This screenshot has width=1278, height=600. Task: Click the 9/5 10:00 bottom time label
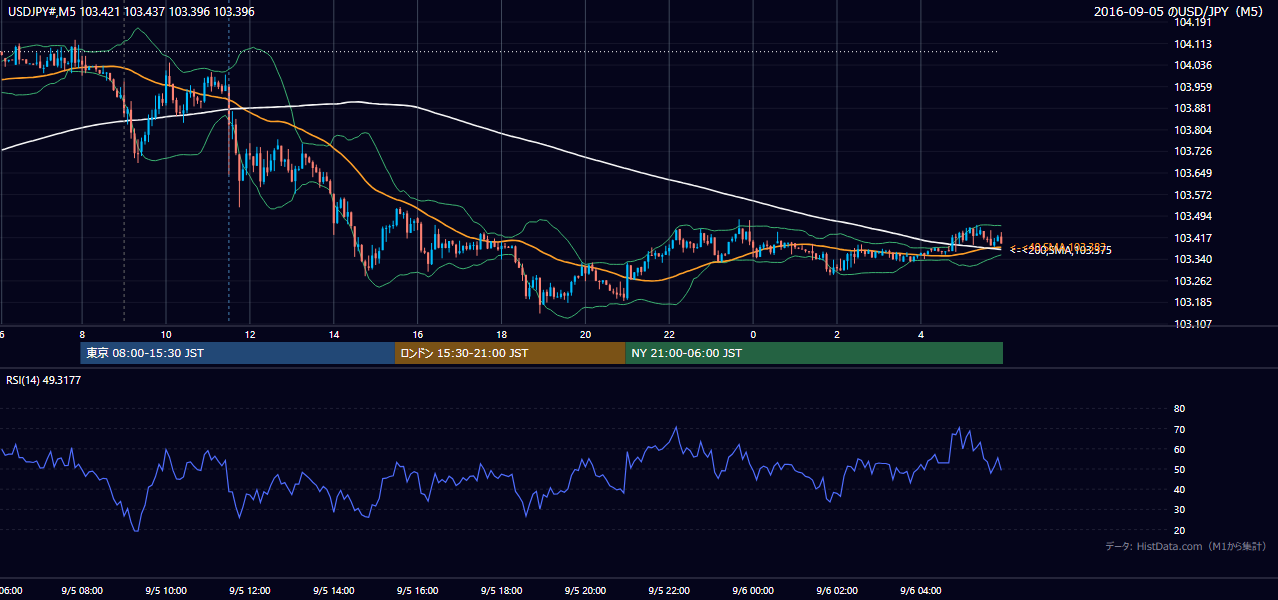coord(166,590)
